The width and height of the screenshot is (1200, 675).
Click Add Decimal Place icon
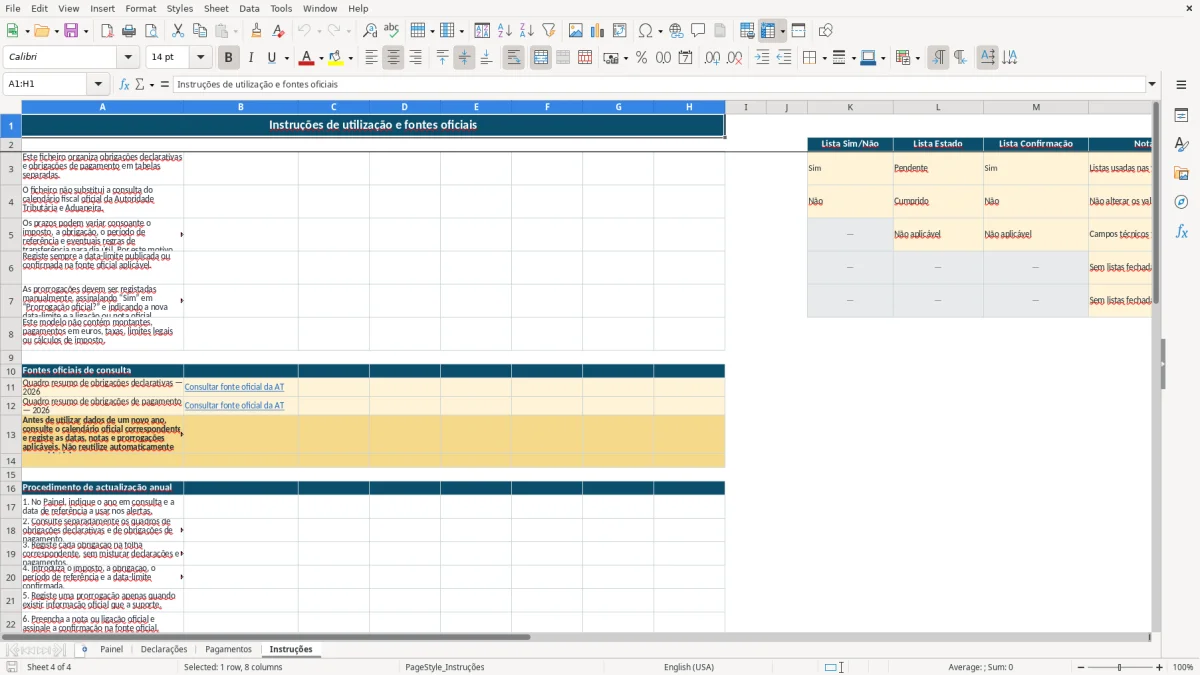tap(713, 58)
